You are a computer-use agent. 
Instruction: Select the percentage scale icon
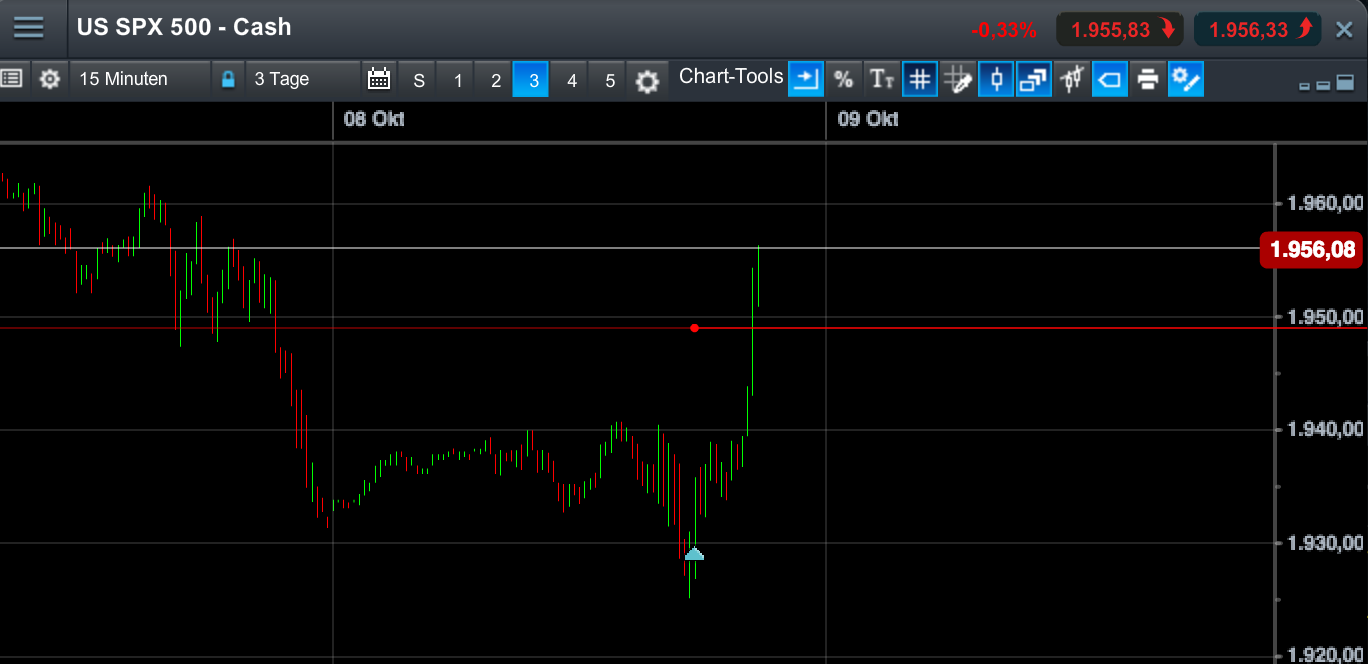click(x=844, y=79)
